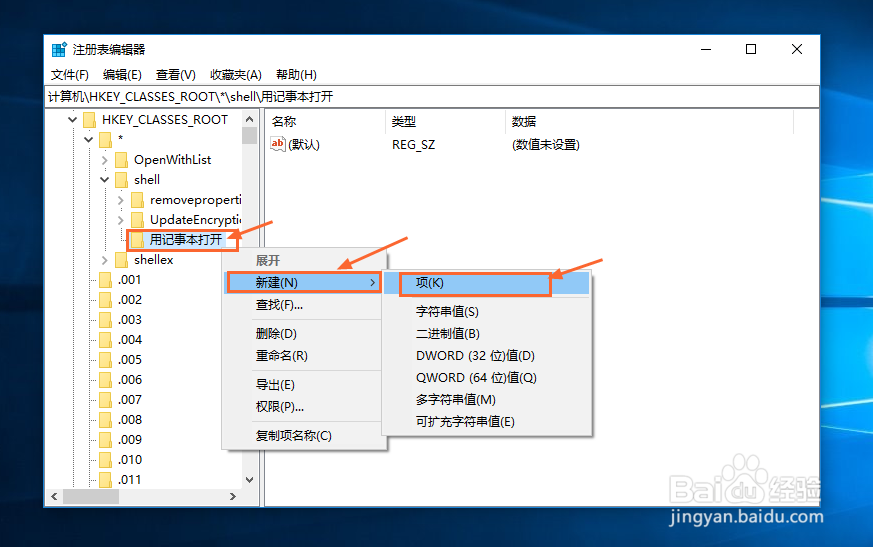This screenshot has width=873, height=547.
Task: Choose 重命名(R) in the context menu
Action: pos(304,355)
